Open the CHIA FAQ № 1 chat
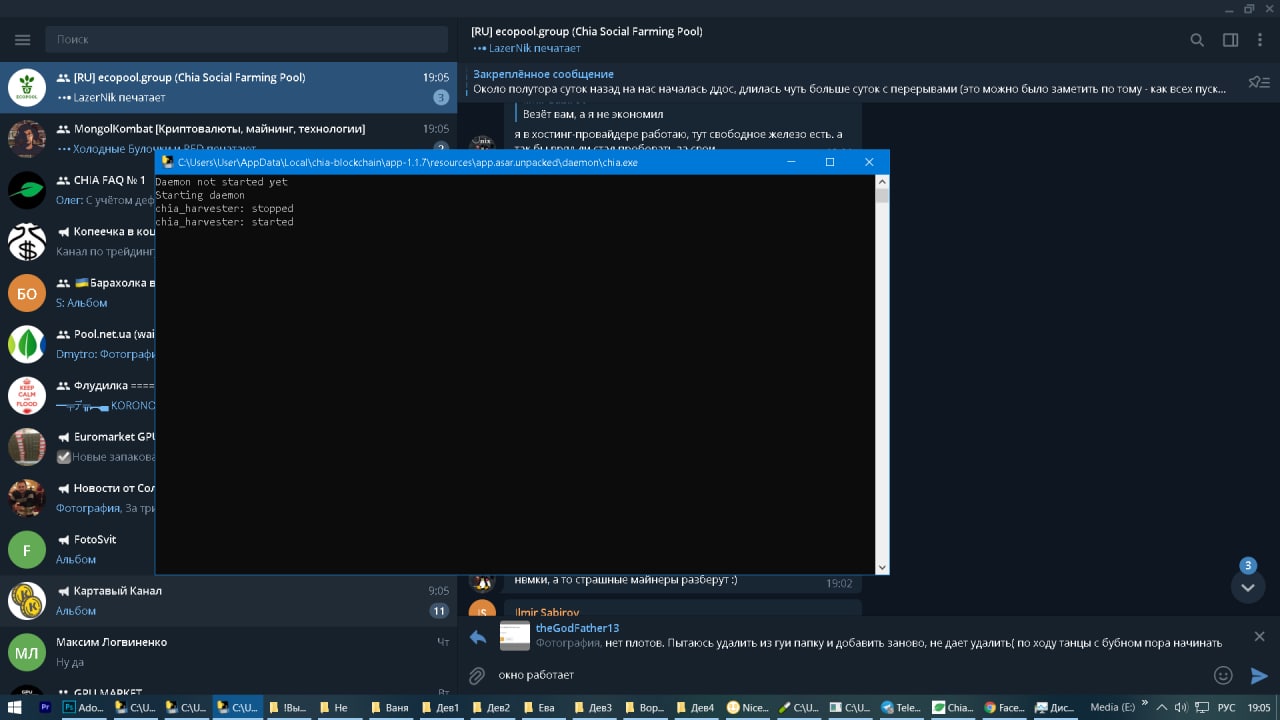 point(78,190)
